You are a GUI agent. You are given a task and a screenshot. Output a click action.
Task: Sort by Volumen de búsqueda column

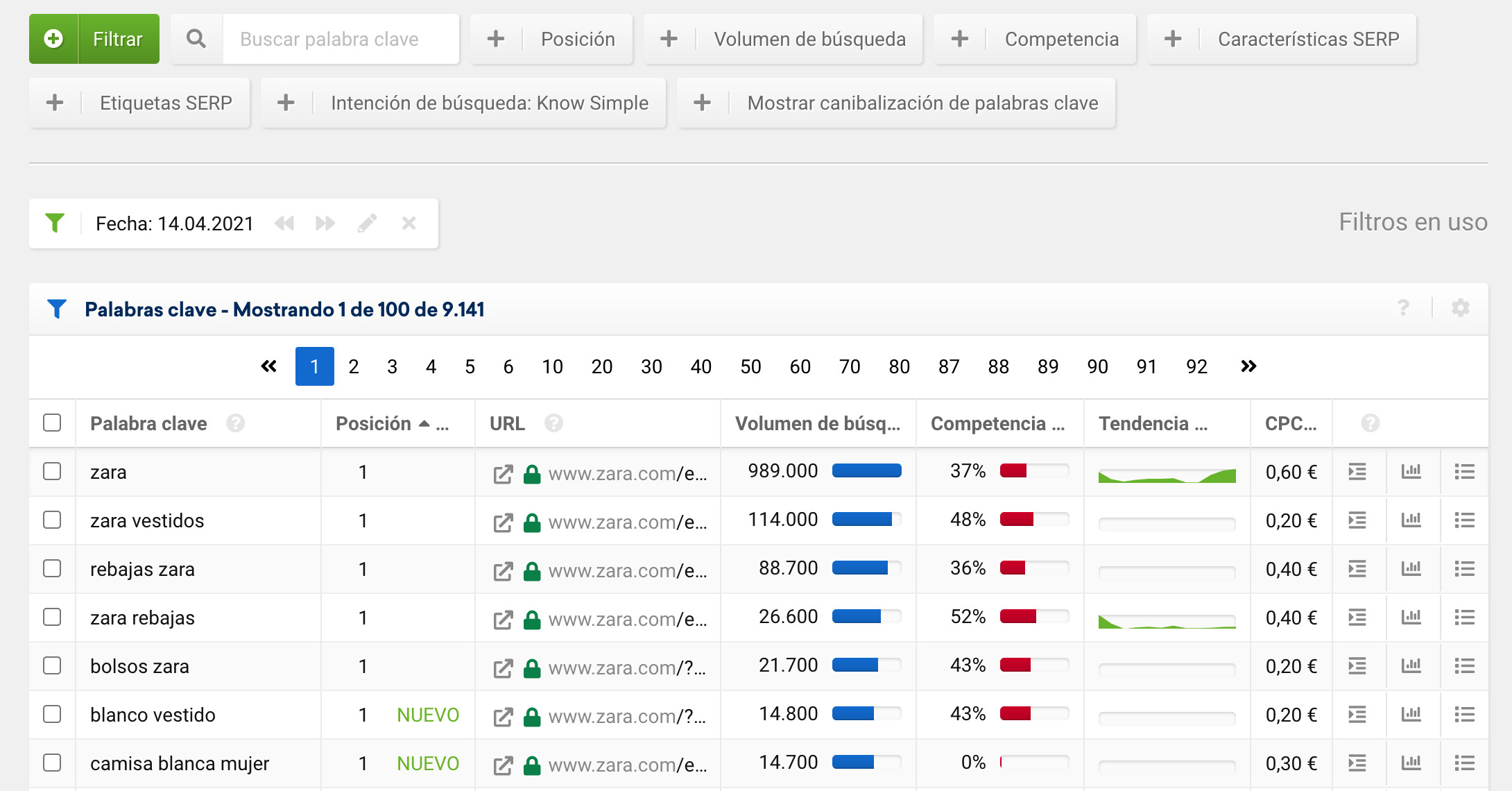(x=818, y=423)
